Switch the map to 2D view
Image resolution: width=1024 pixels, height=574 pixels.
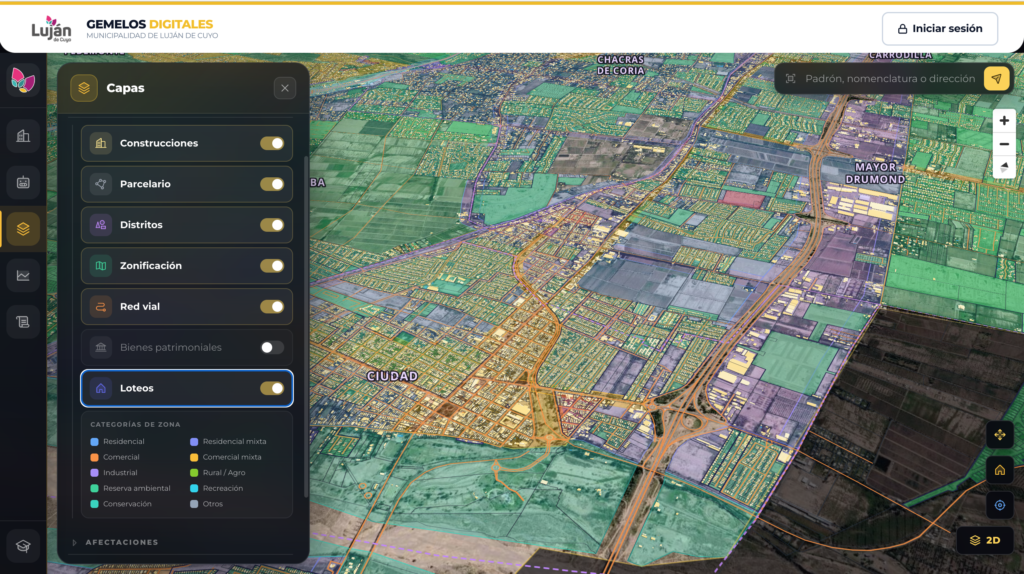point(985,540)
